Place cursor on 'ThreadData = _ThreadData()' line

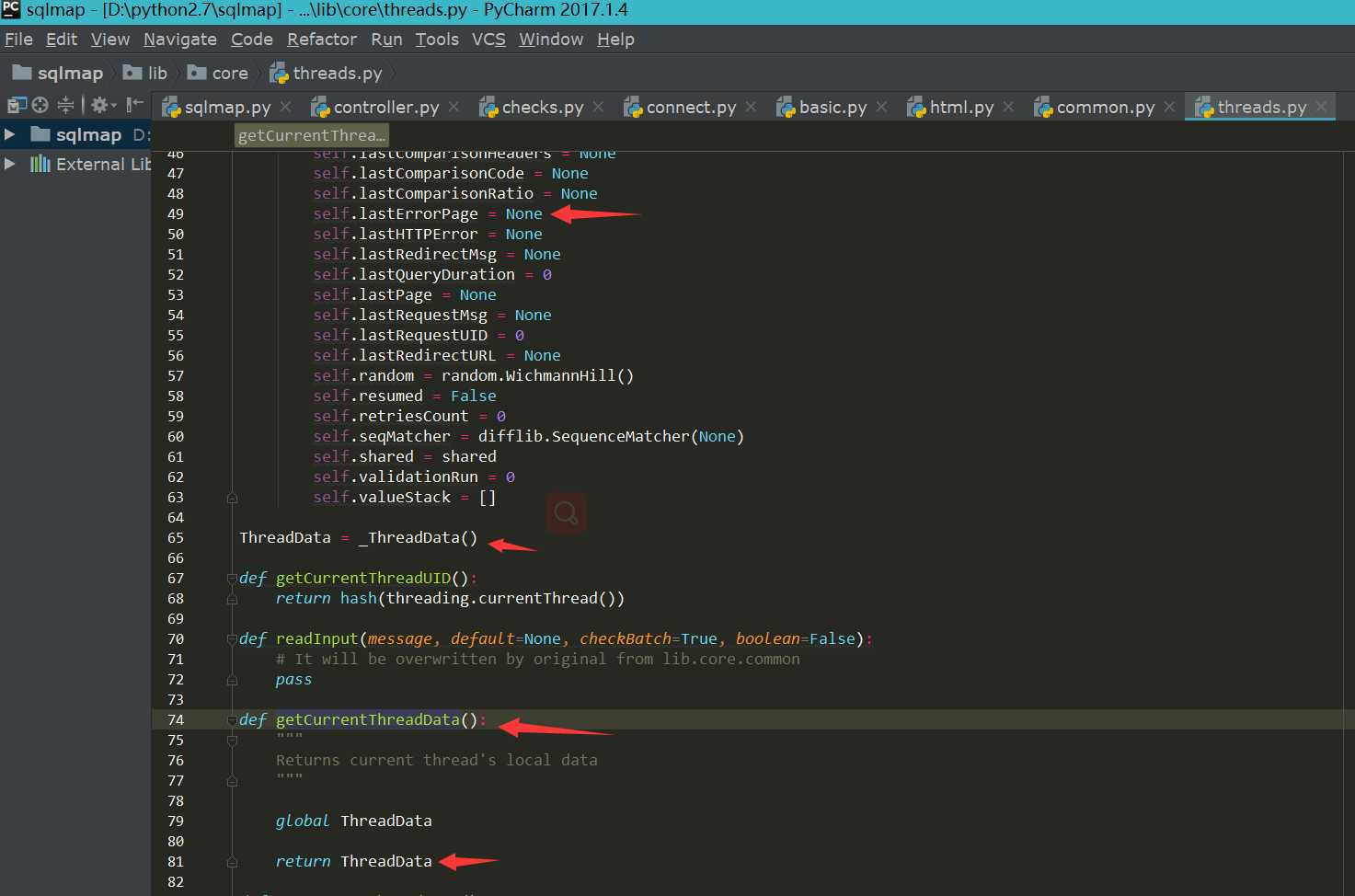(359, 538)
